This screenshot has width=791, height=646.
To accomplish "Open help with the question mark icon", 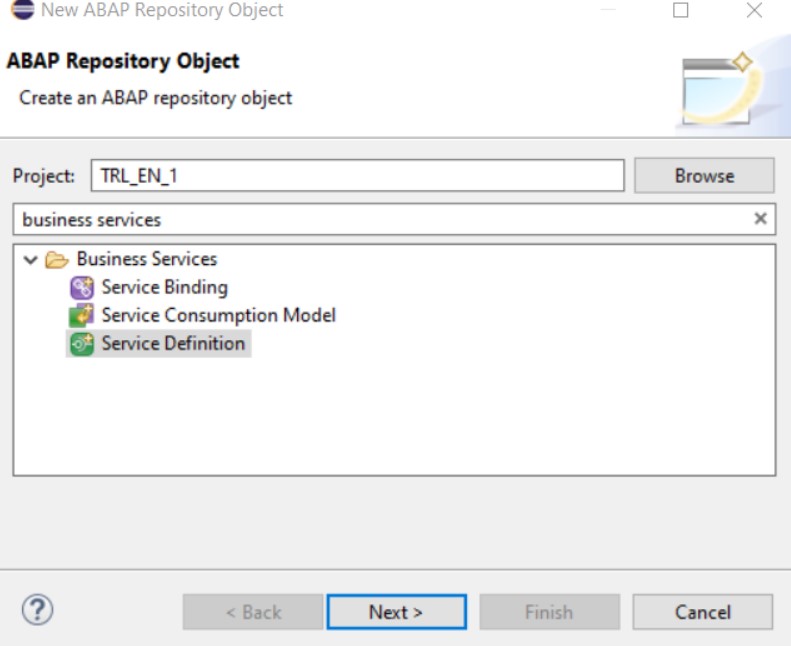I will pos(37,609).
